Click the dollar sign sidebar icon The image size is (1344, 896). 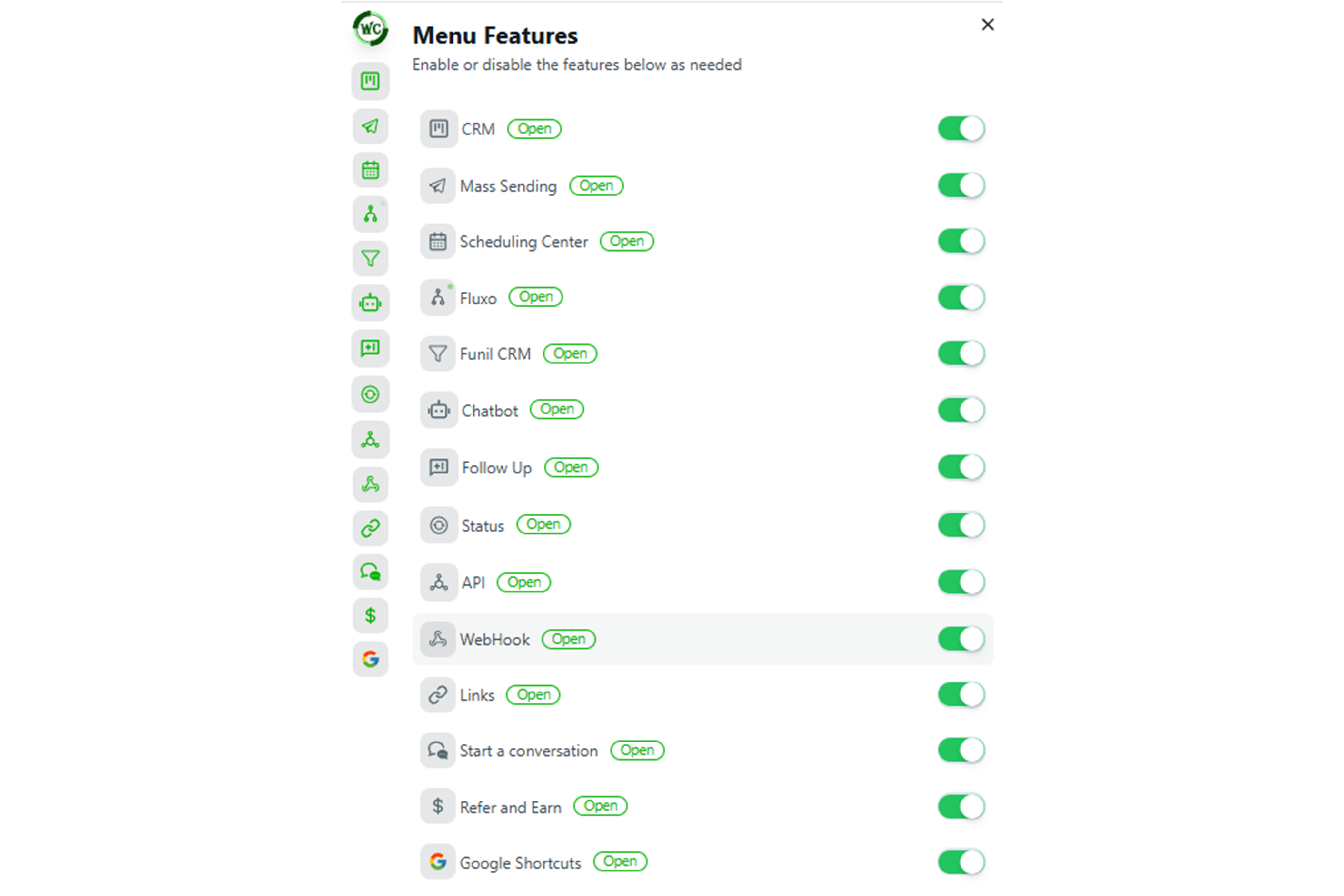(x=370, y=615)
